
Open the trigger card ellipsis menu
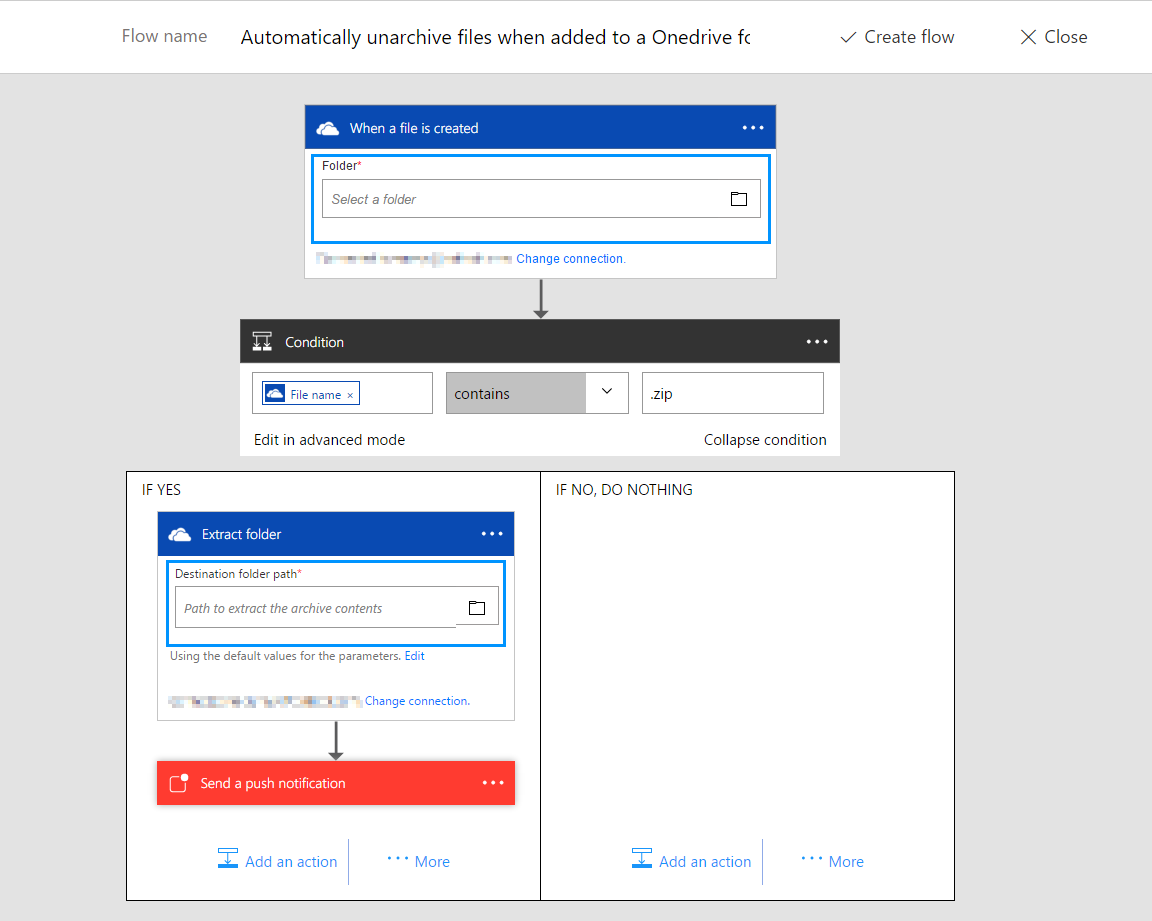click(753, 127)
